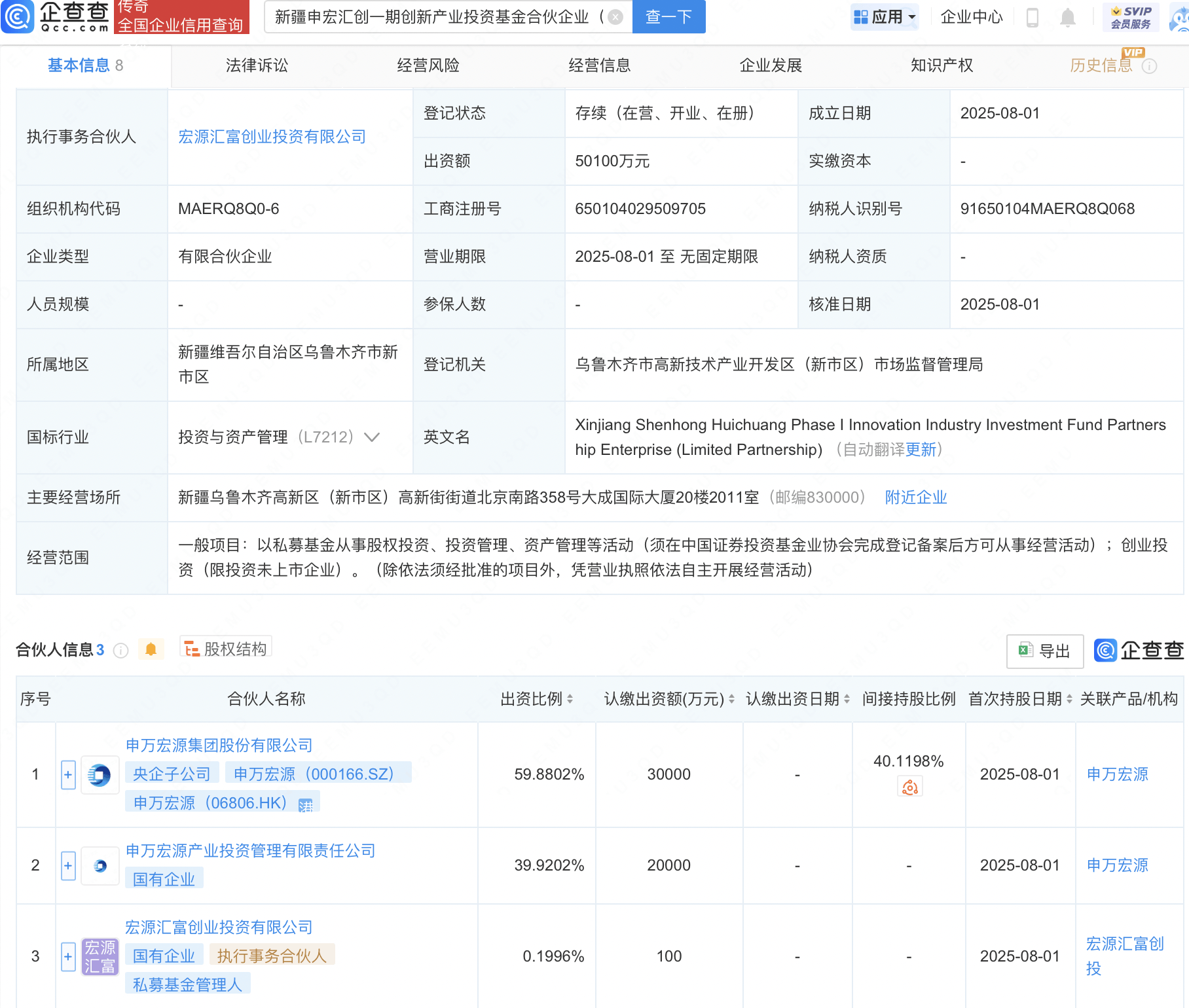Click 申万宏源产业投资管理 company logo thumbnail
Screen dimensions: 1189x1008
pos(100,866)
